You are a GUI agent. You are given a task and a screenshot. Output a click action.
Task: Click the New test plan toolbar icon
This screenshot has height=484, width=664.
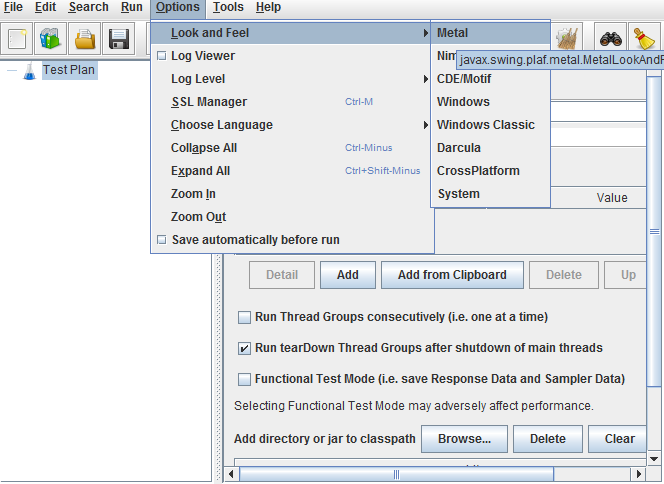18,40
